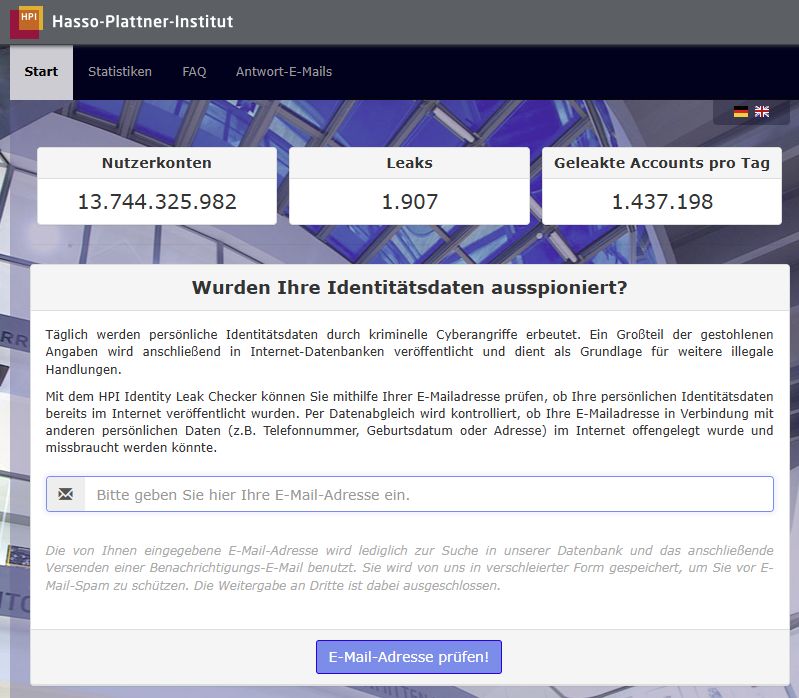Click paragraph starting with Täglich werden persönliche

tap(410, 352)
